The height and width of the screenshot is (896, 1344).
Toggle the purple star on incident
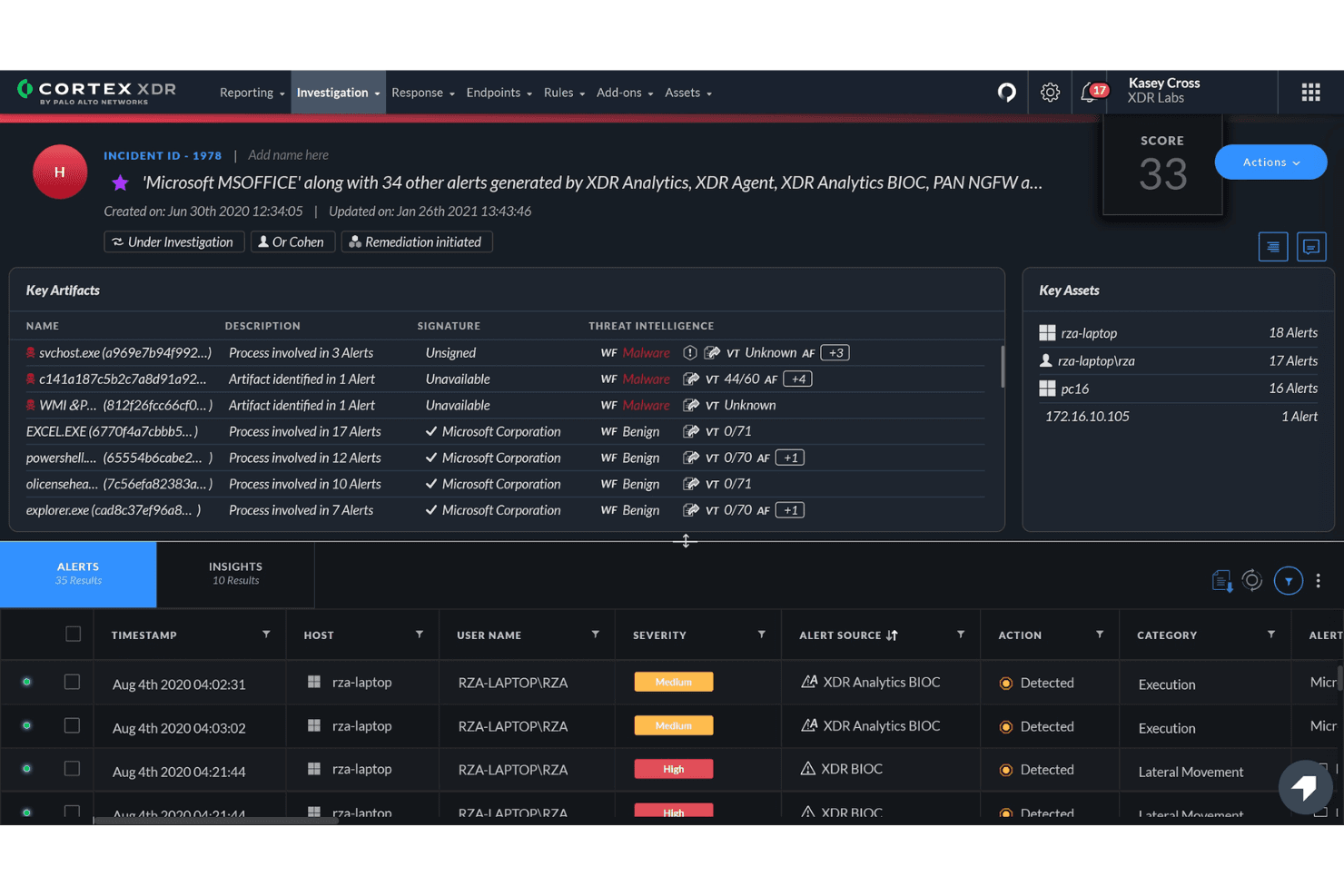tap(120, 182)
